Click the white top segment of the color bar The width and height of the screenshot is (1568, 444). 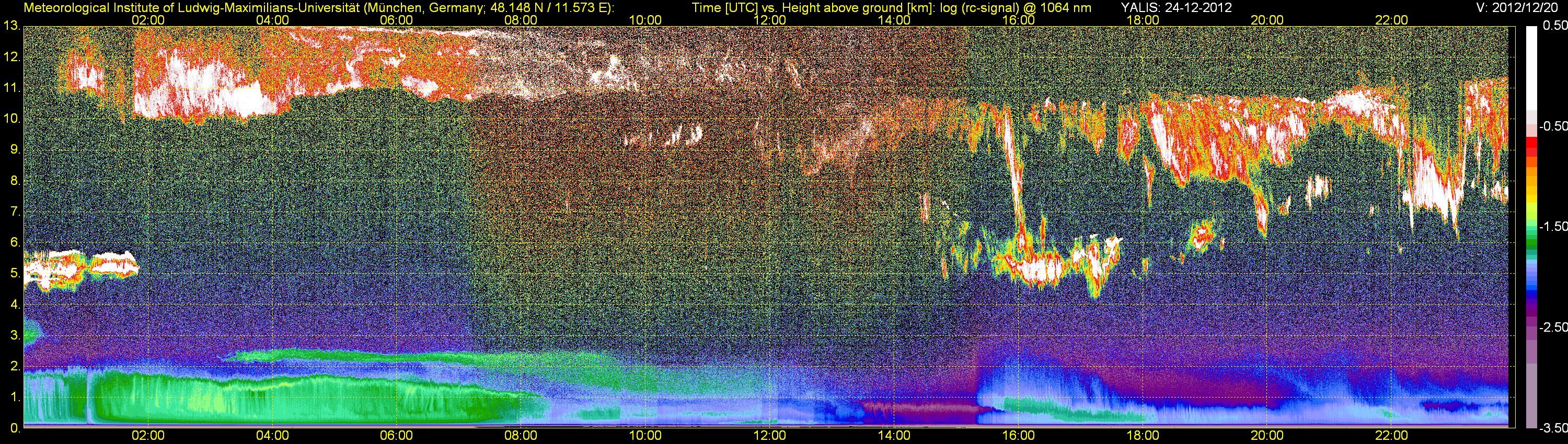pos(1531,68)
